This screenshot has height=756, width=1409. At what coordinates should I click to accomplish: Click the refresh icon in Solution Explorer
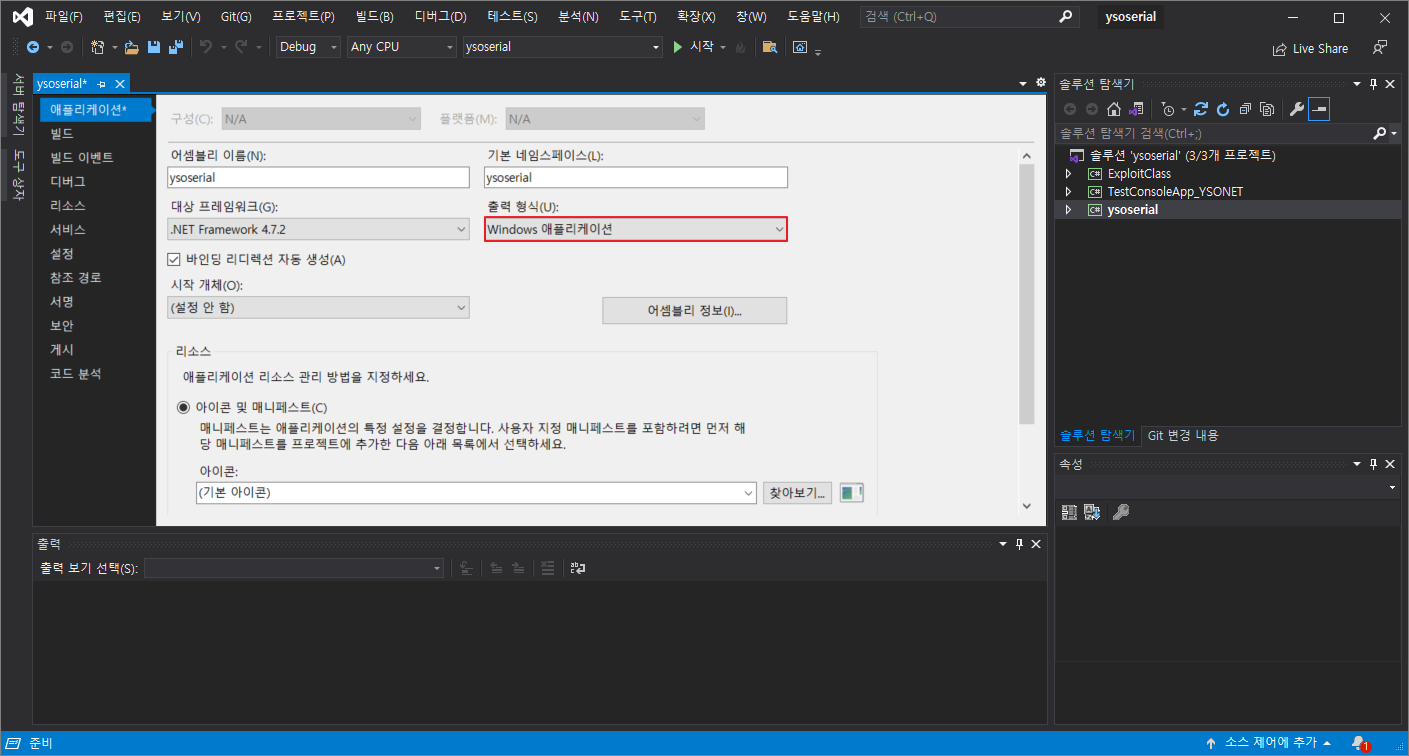[x=1223, y=109]
